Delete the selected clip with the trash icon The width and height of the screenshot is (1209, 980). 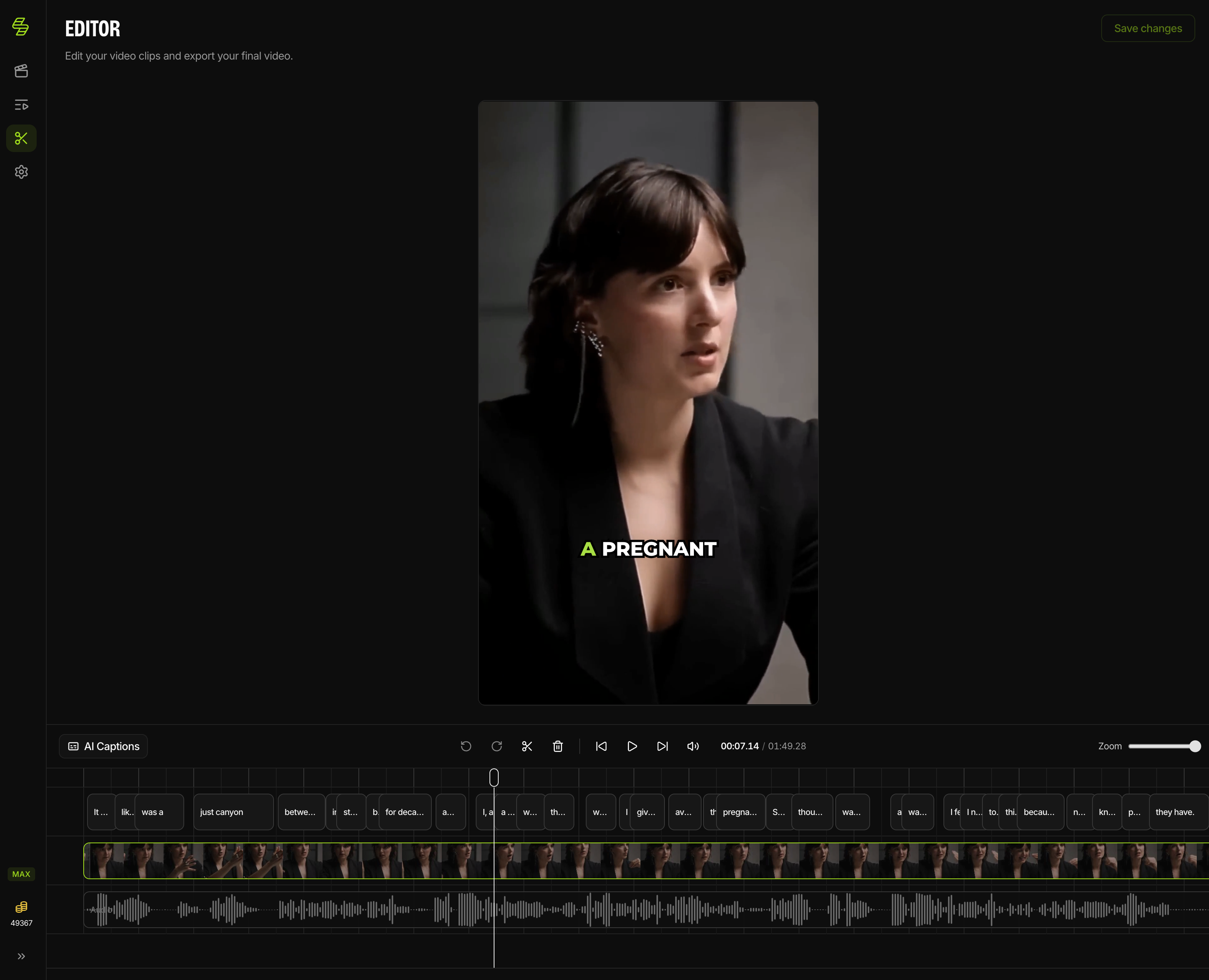(558, 746)
